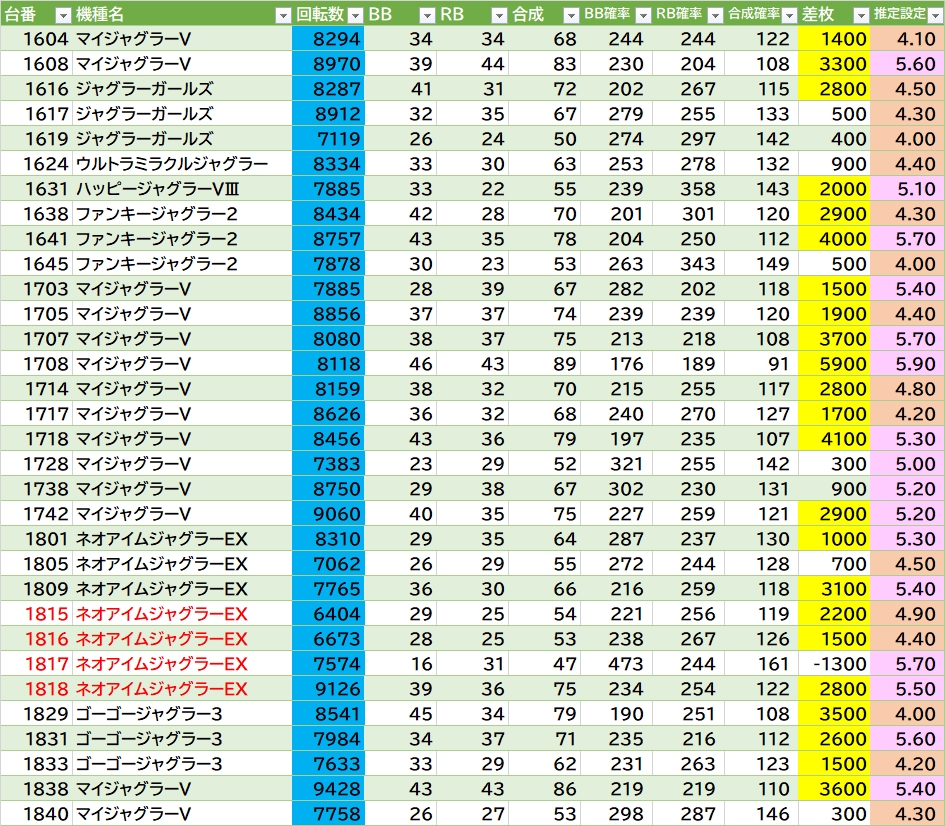Viewport: 945px width, 826px height.
Task: Expand the 合成 column filter arrow
Action: [571, 15]
